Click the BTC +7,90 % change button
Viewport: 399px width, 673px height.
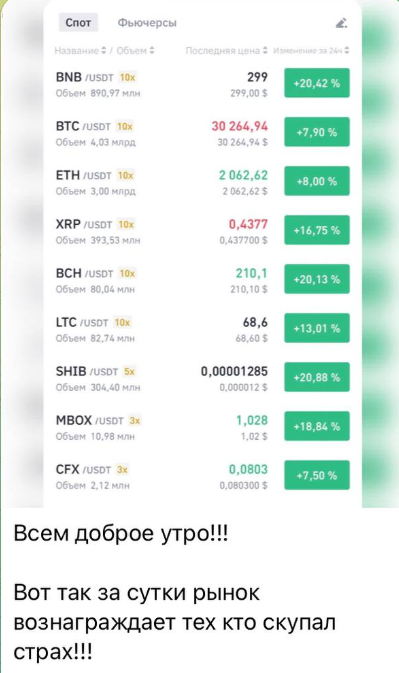(317, 132)
